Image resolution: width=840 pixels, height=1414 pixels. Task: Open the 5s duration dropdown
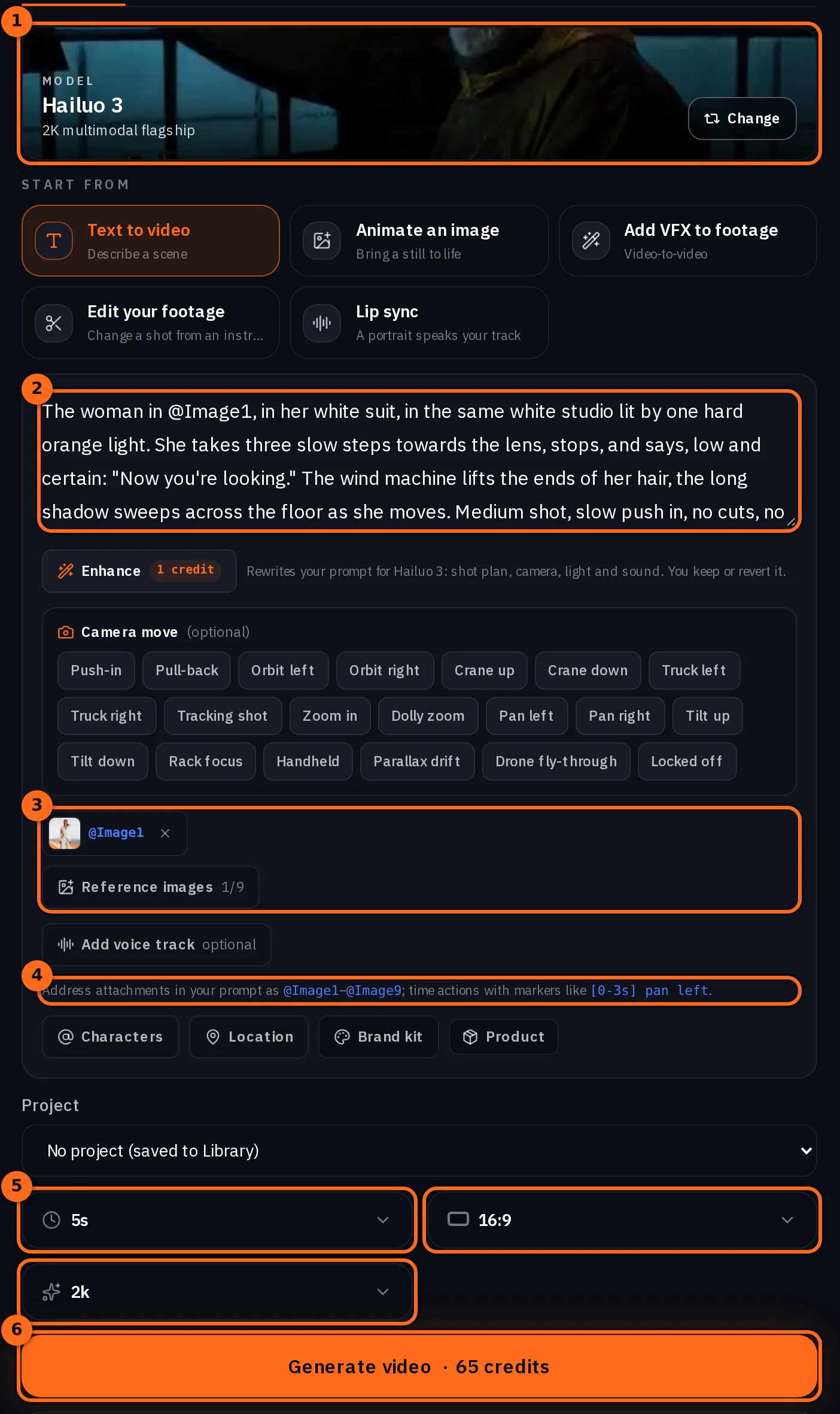tap(217, 1220)
